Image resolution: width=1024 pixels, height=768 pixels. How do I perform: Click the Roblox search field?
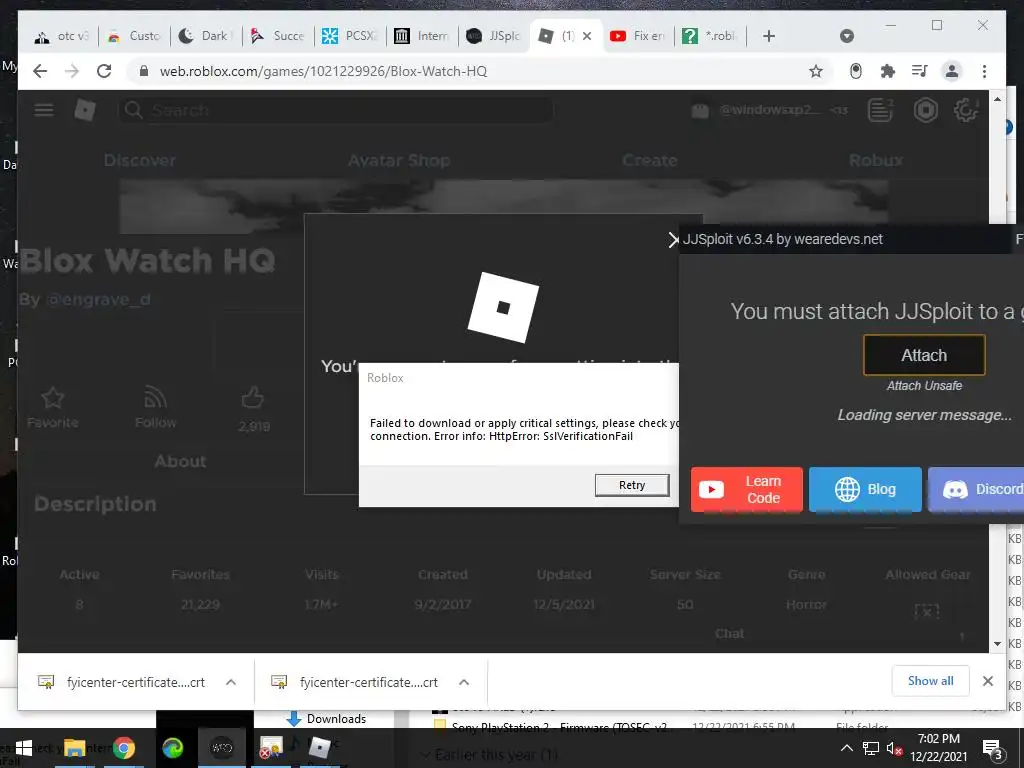pos(335,110)
